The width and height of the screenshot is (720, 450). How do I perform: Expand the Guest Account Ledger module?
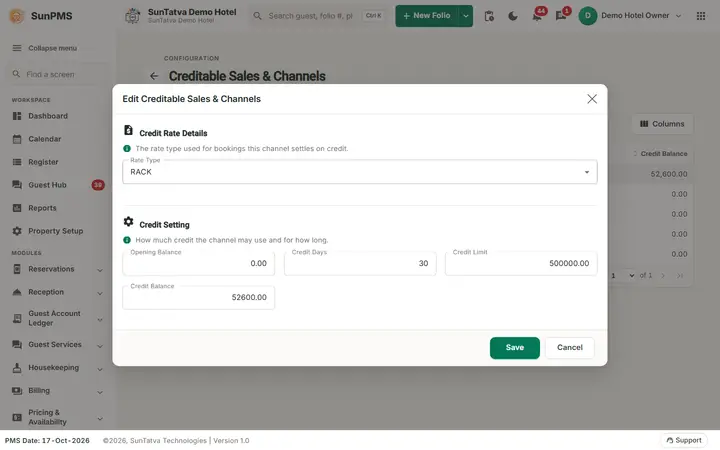click(100, 320)
